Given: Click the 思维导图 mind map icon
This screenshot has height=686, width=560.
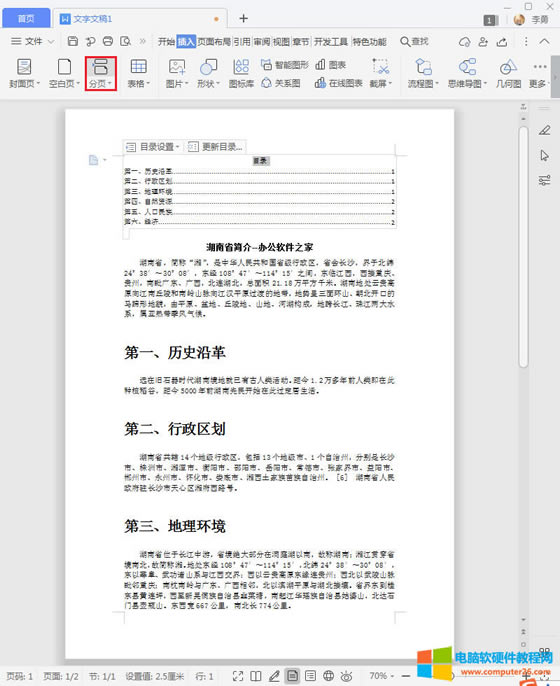Looking at the screenshot, I should [x=467, y=73].
